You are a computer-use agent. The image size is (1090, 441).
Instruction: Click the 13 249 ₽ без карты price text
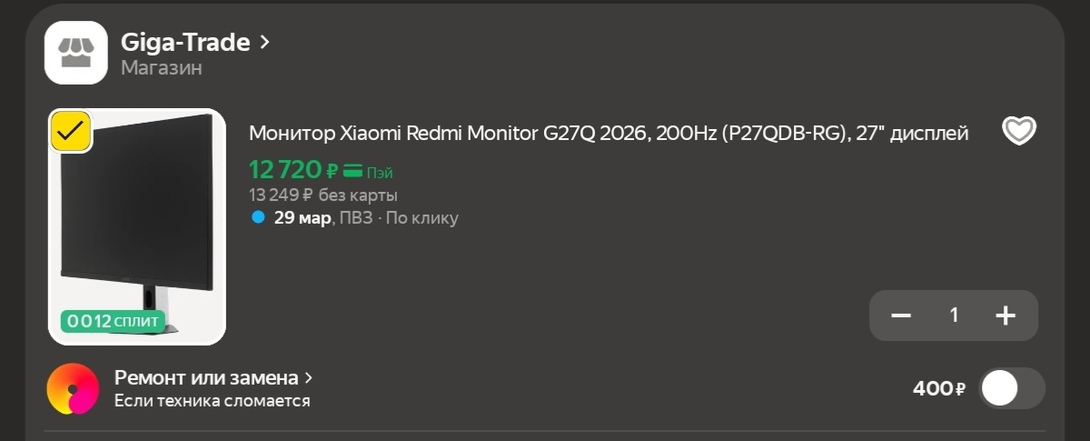tap(323, 195)
